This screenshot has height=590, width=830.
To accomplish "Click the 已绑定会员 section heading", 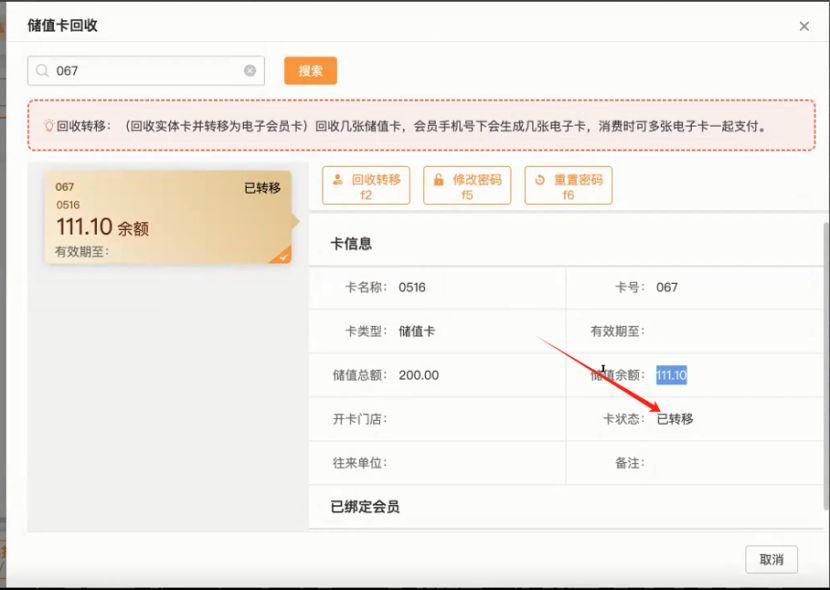I will coord(365,507).
